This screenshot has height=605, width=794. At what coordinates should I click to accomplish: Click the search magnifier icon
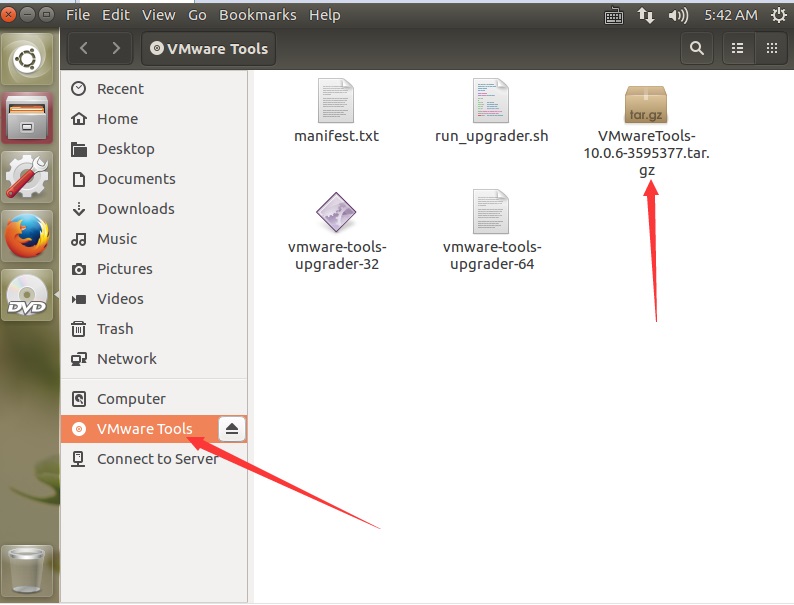coord(696,48)
